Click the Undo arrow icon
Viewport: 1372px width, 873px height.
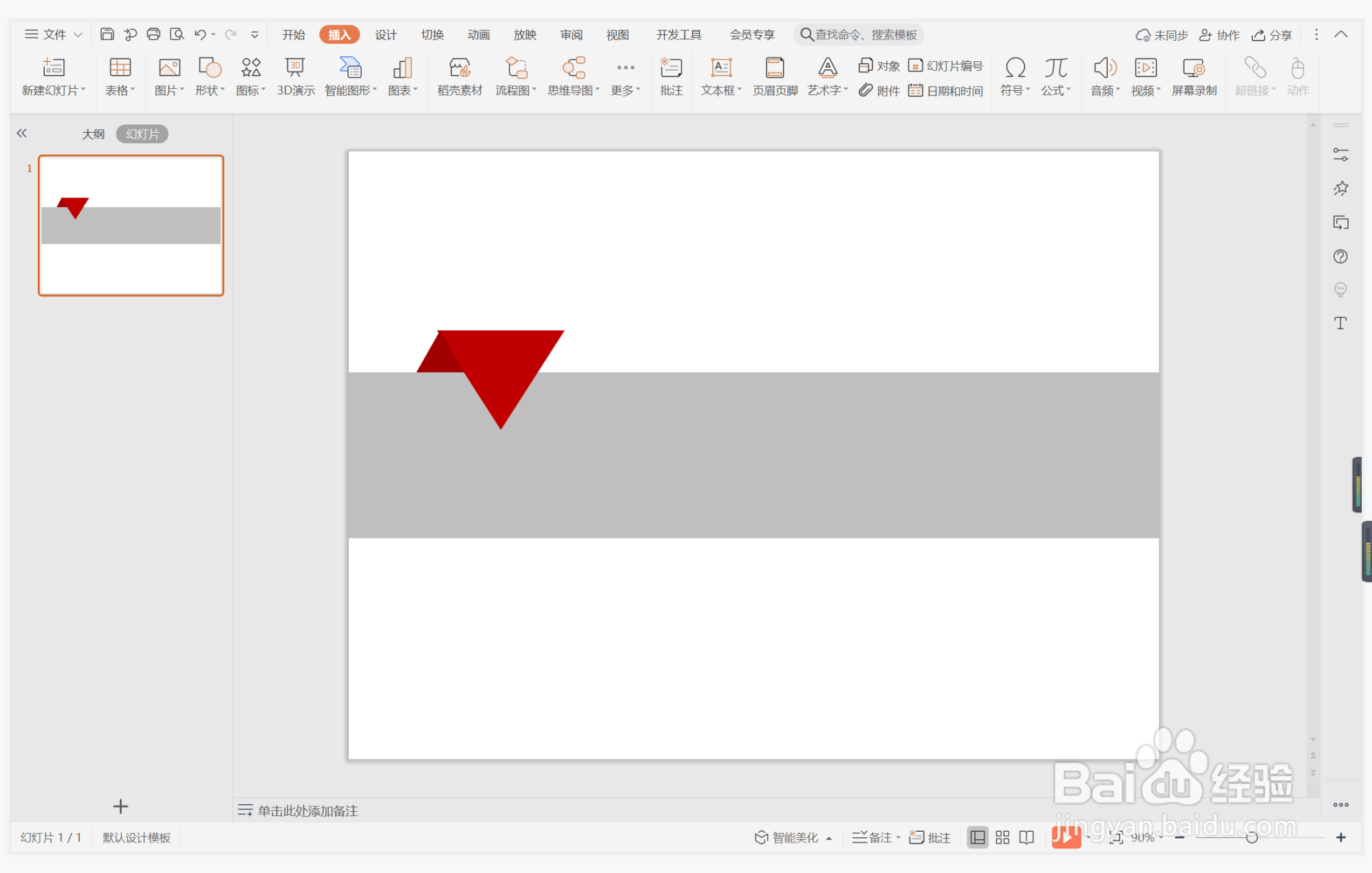point(200,34)
